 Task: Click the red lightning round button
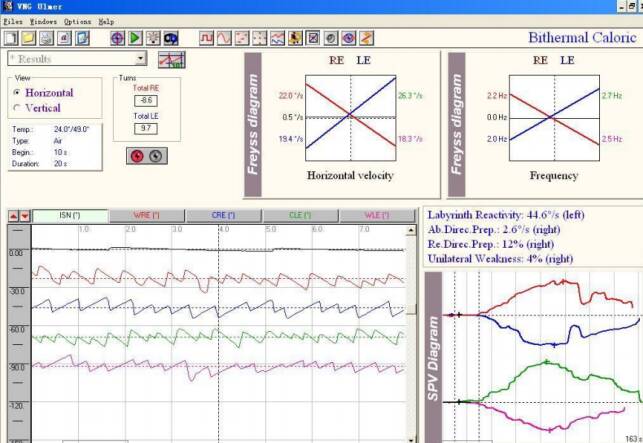click(x=137, y=155)
